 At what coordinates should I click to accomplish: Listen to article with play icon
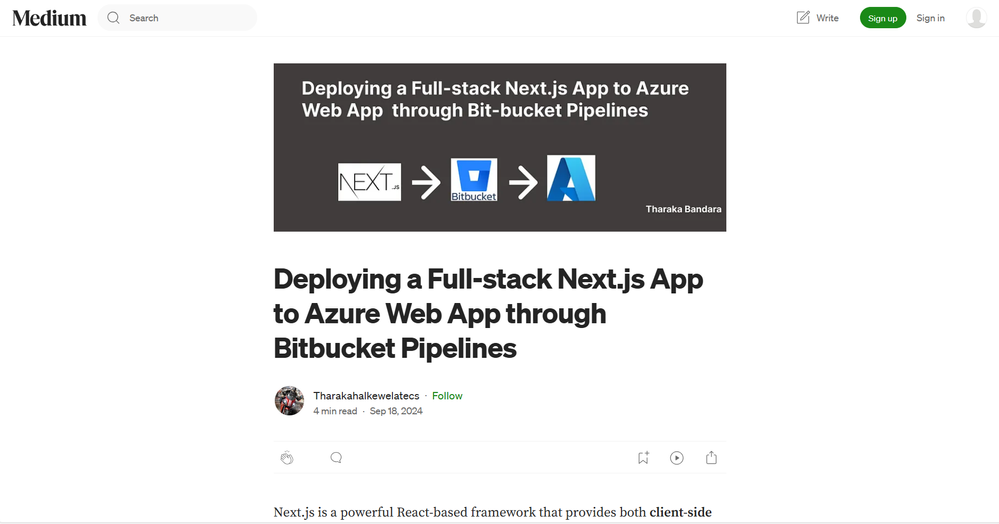(677, 458)
